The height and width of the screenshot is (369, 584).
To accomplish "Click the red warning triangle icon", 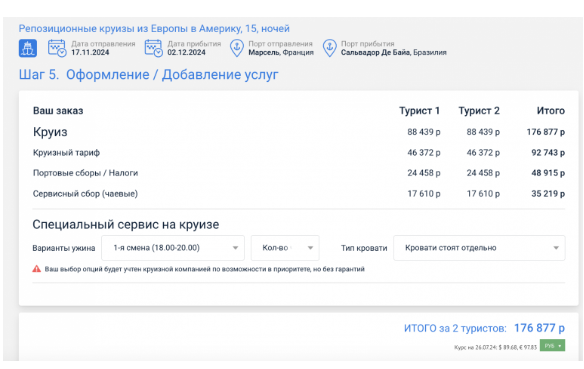I will tap(36, 269).
